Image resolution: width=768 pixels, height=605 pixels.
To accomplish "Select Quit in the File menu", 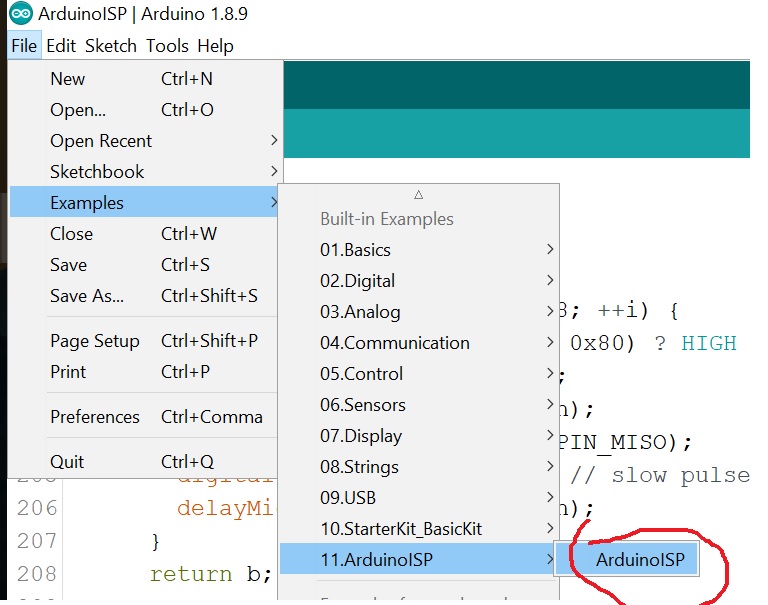I will (x=67, y=462).
